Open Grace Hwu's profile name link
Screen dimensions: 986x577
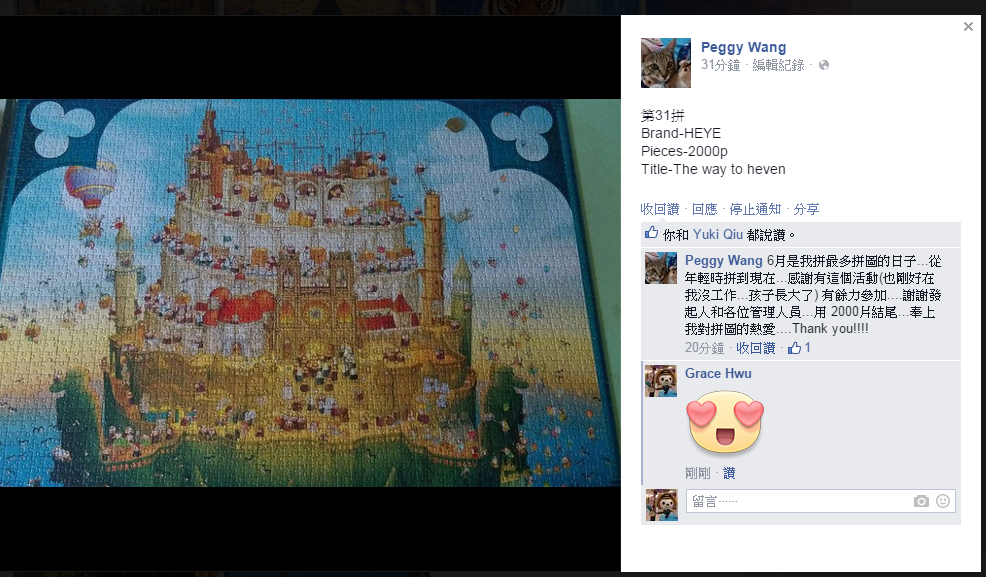pos(718,373)
